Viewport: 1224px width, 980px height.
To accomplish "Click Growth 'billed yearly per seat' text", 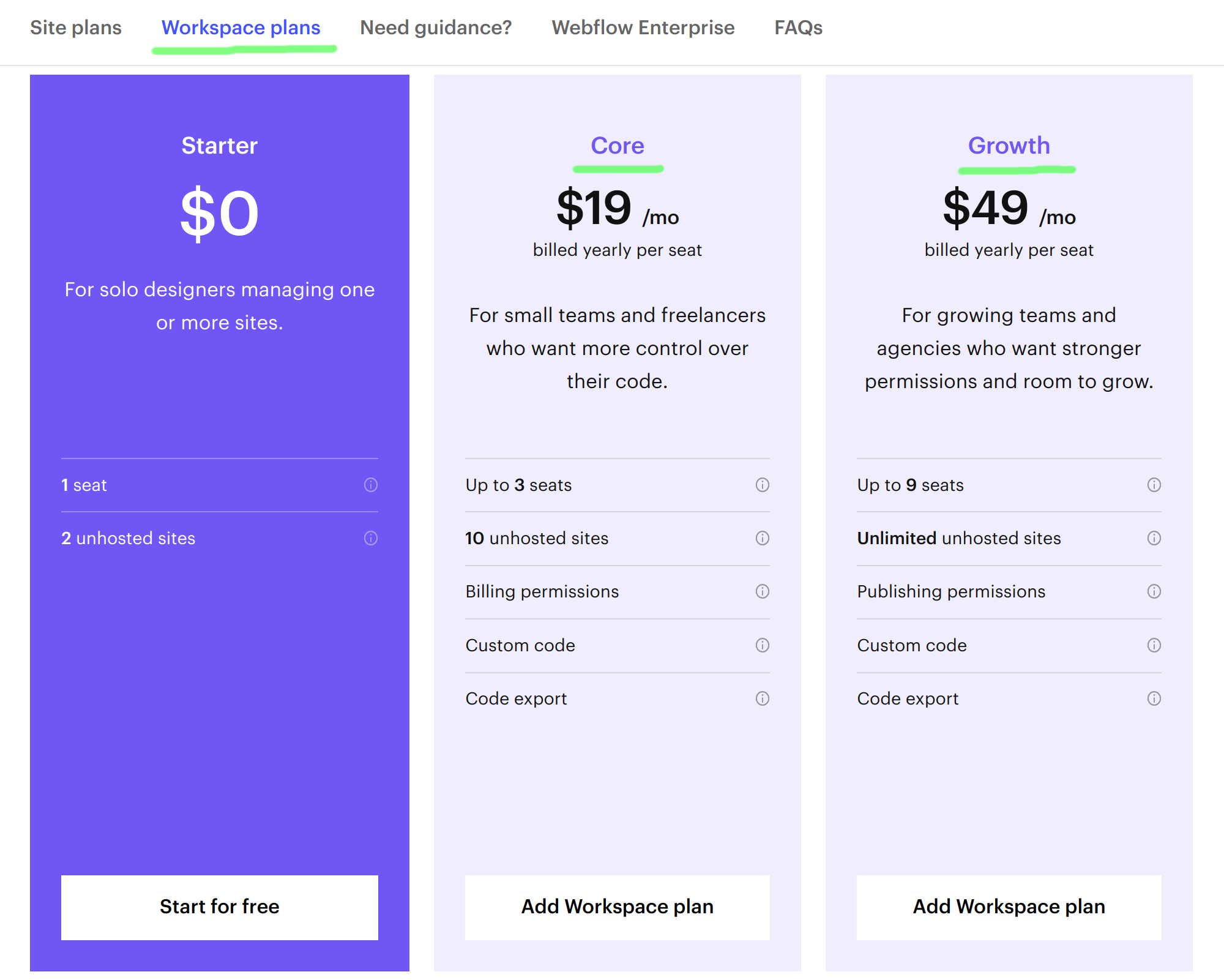I will pyautogui.click(x=1009, y=250).
